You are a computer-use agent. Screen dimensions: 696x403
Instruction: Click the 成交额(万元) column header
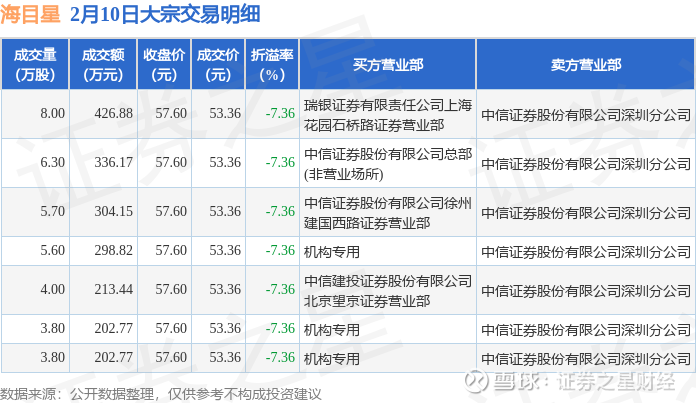[x=103, y=65]
